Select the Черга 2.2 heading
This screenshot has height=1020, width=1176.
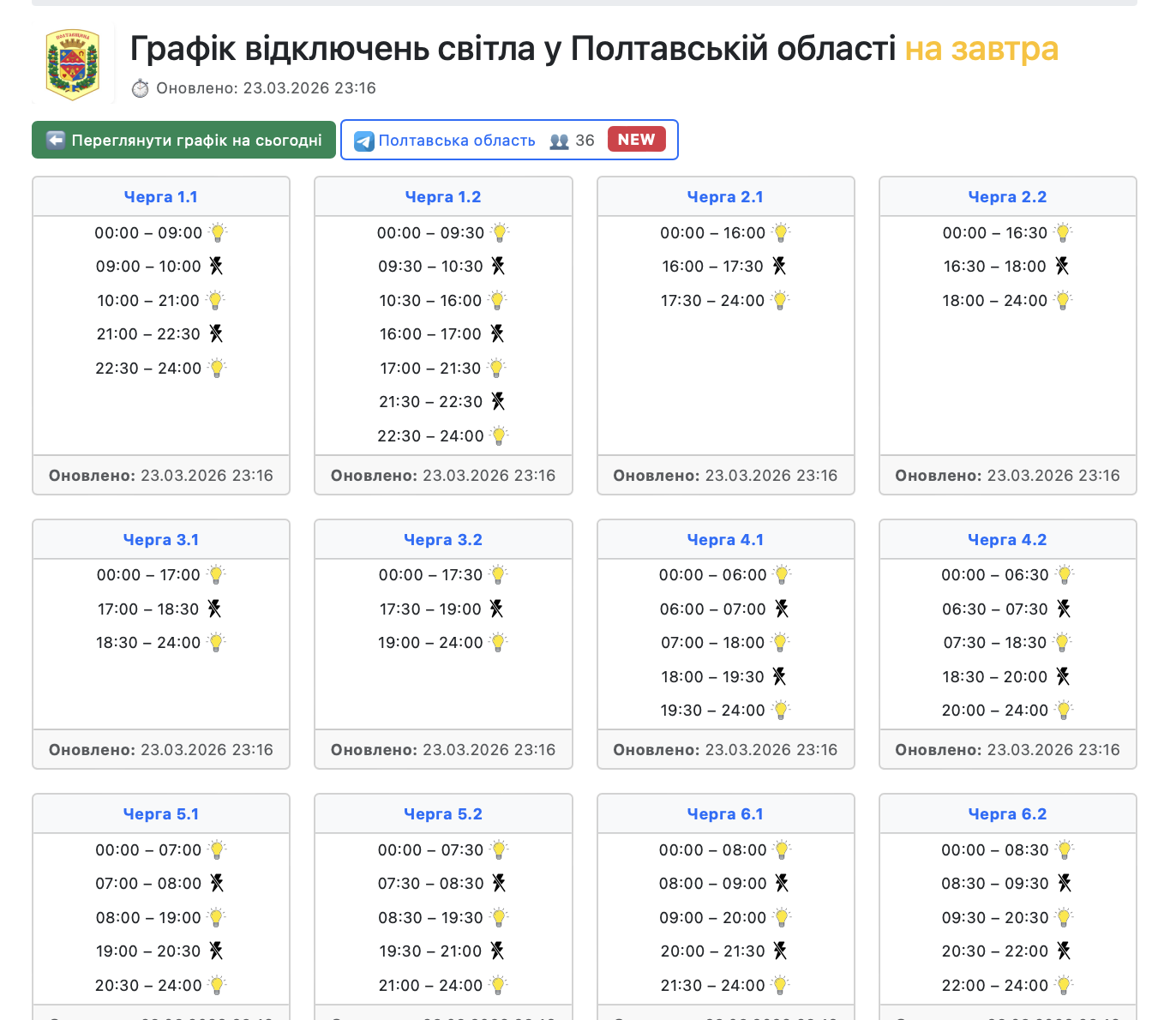coord(1007,197)
